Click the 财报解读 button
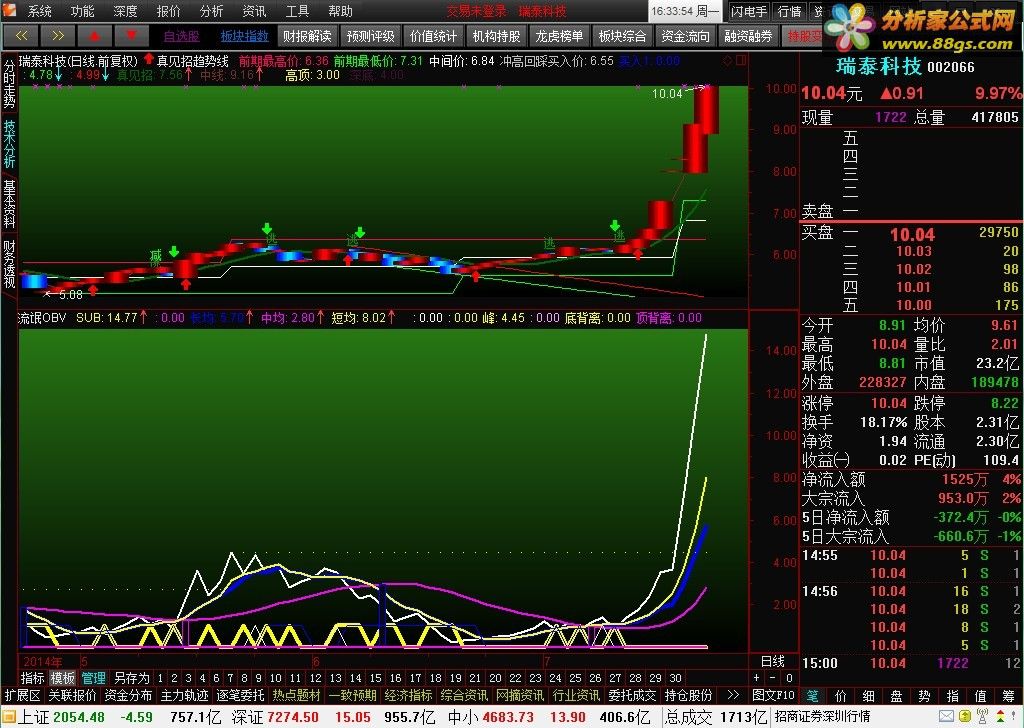 tap(308, 36)
